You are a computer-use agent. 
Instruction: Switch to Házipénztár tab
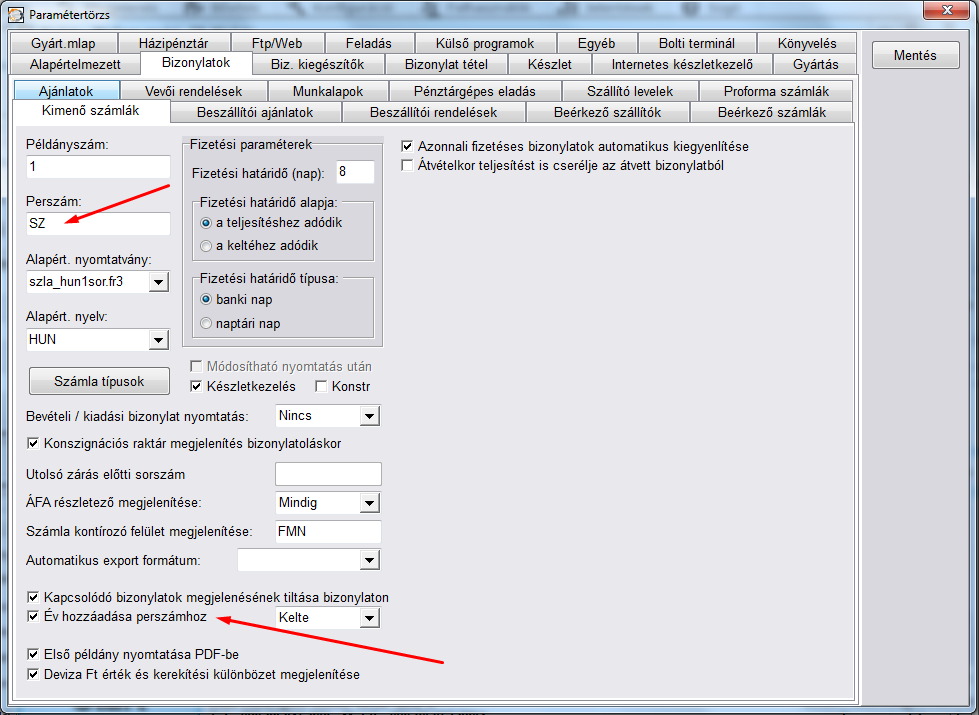pos(173,43)
